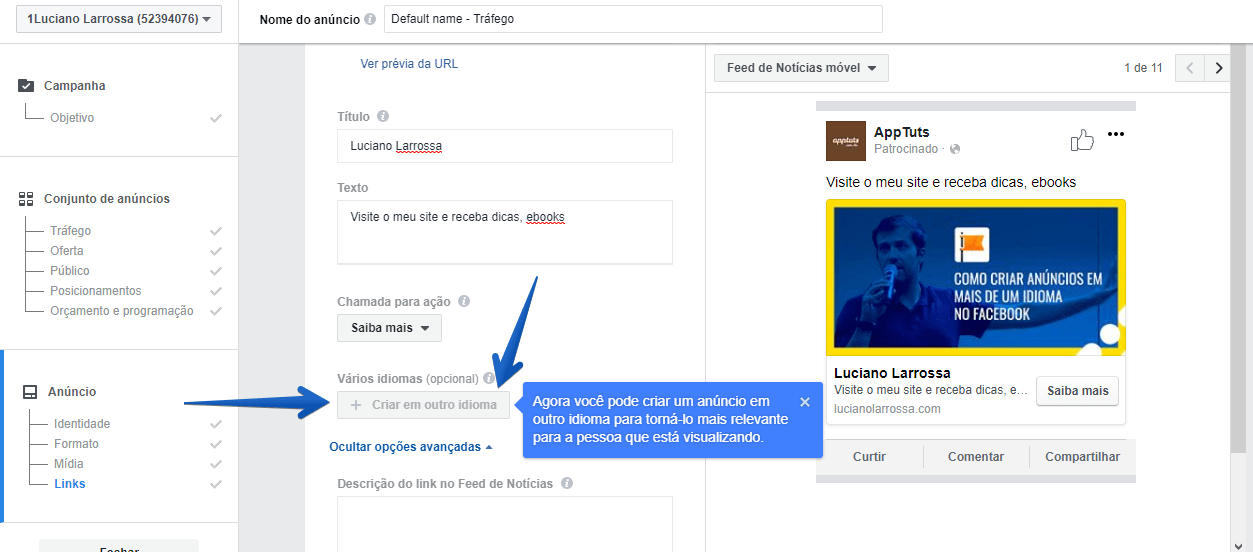Click the Conjunto de anúncios grid icon
This screenshot has height=552, width=1253.
tap(26, 199)
